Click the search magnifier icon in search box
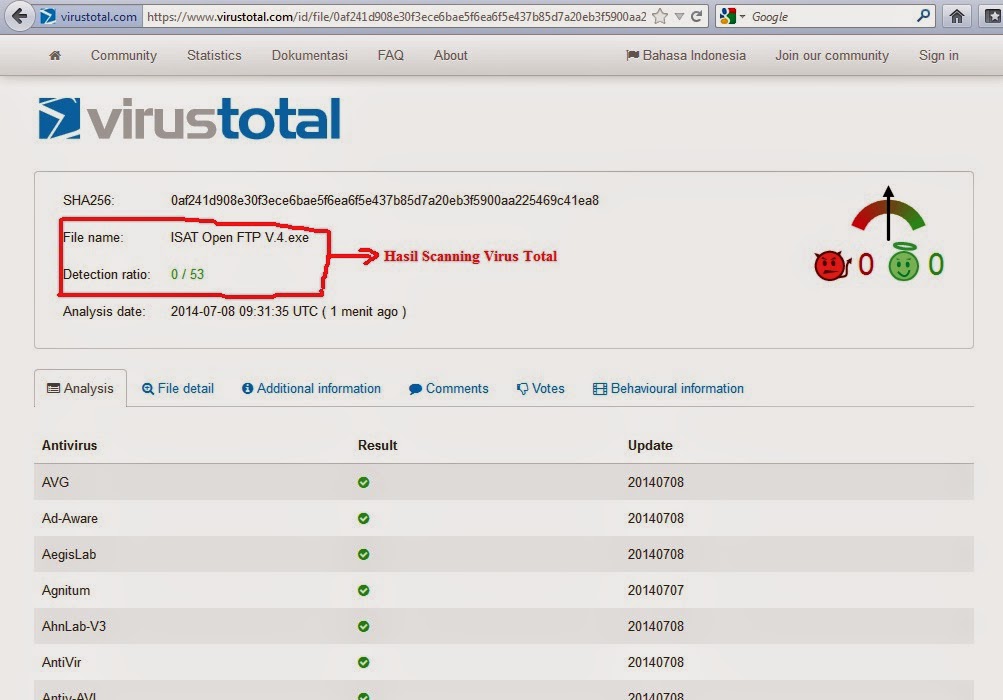This screenshot has height=700, width=1003. pyautogui.click(x=923, y=16)
